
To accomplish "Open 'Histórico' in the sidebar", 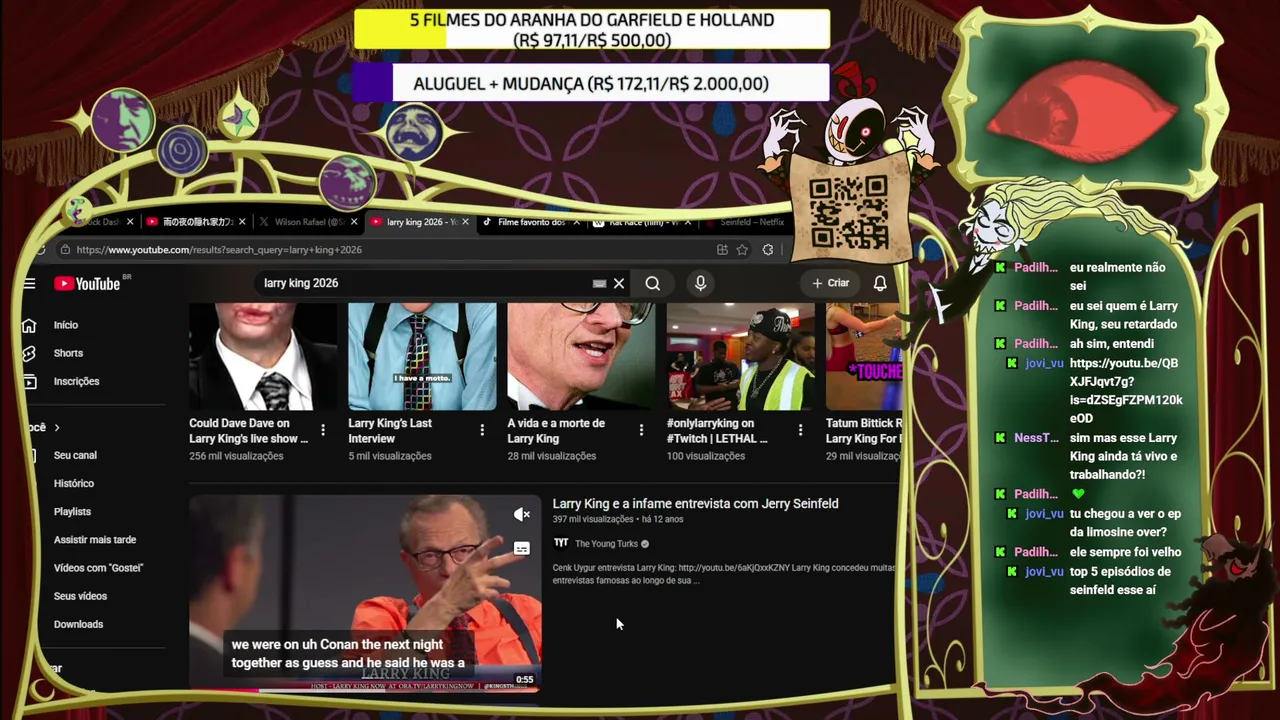I will (x=74, y=483).
